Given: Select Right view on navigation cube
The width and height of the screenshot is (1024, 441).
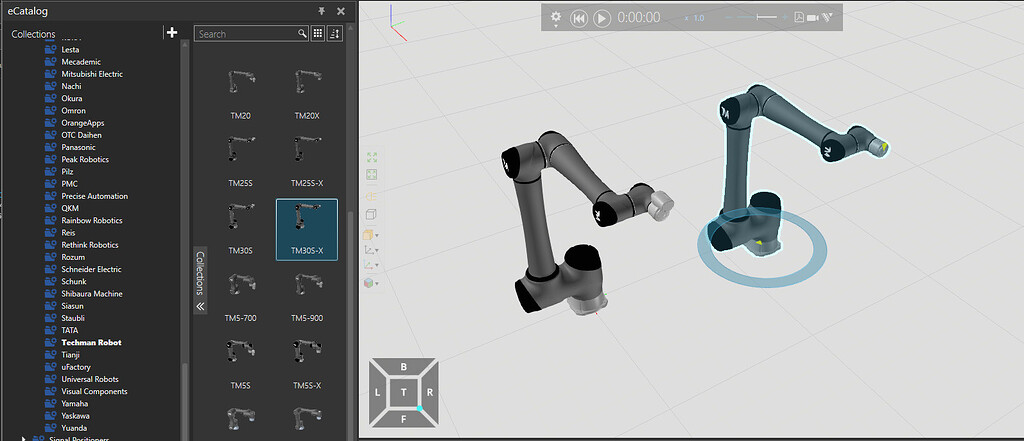Looking at the screenshot, I should [x=429, y=393].
